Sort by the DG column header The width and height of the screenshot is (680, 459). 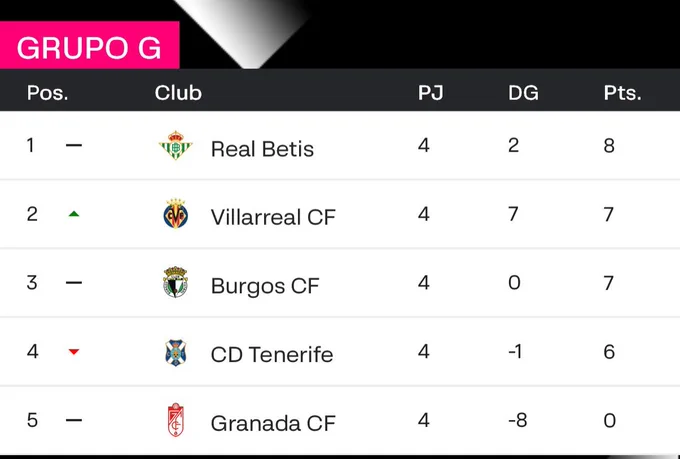pos(523,93)
